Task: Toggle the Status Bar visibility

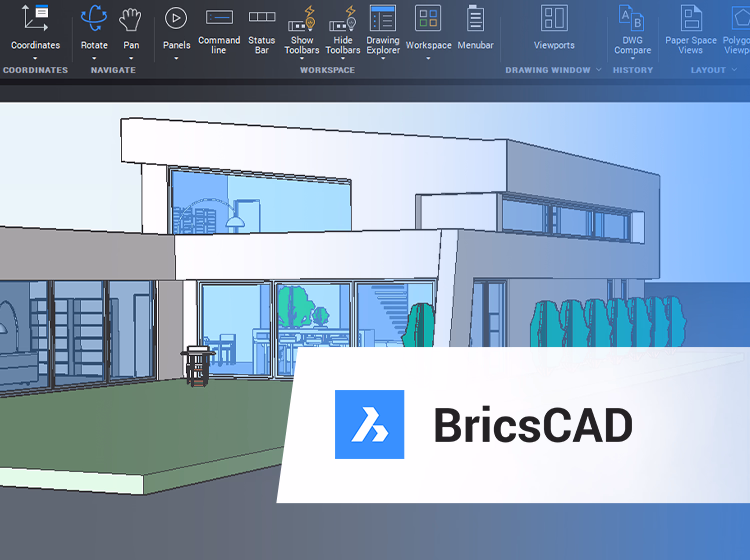Action: 262,18
